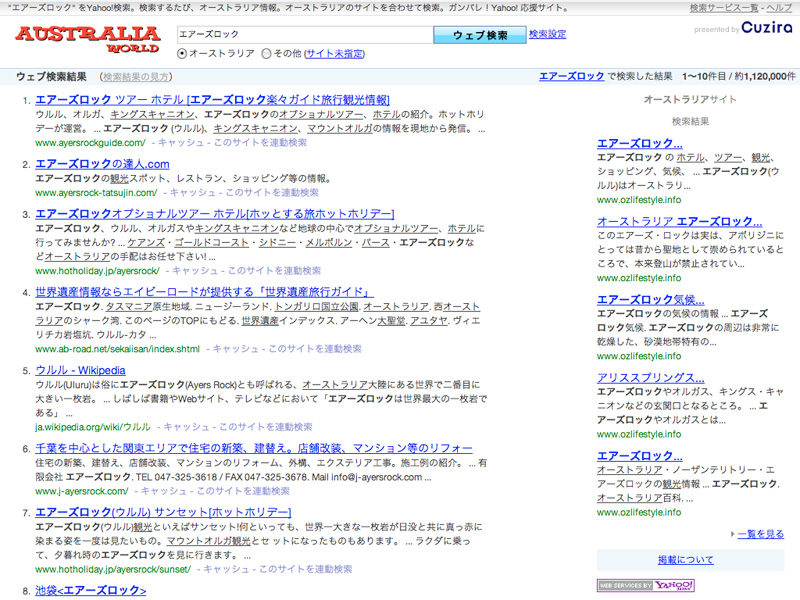Open the サイト未指定 link

(x=335, y=54)
